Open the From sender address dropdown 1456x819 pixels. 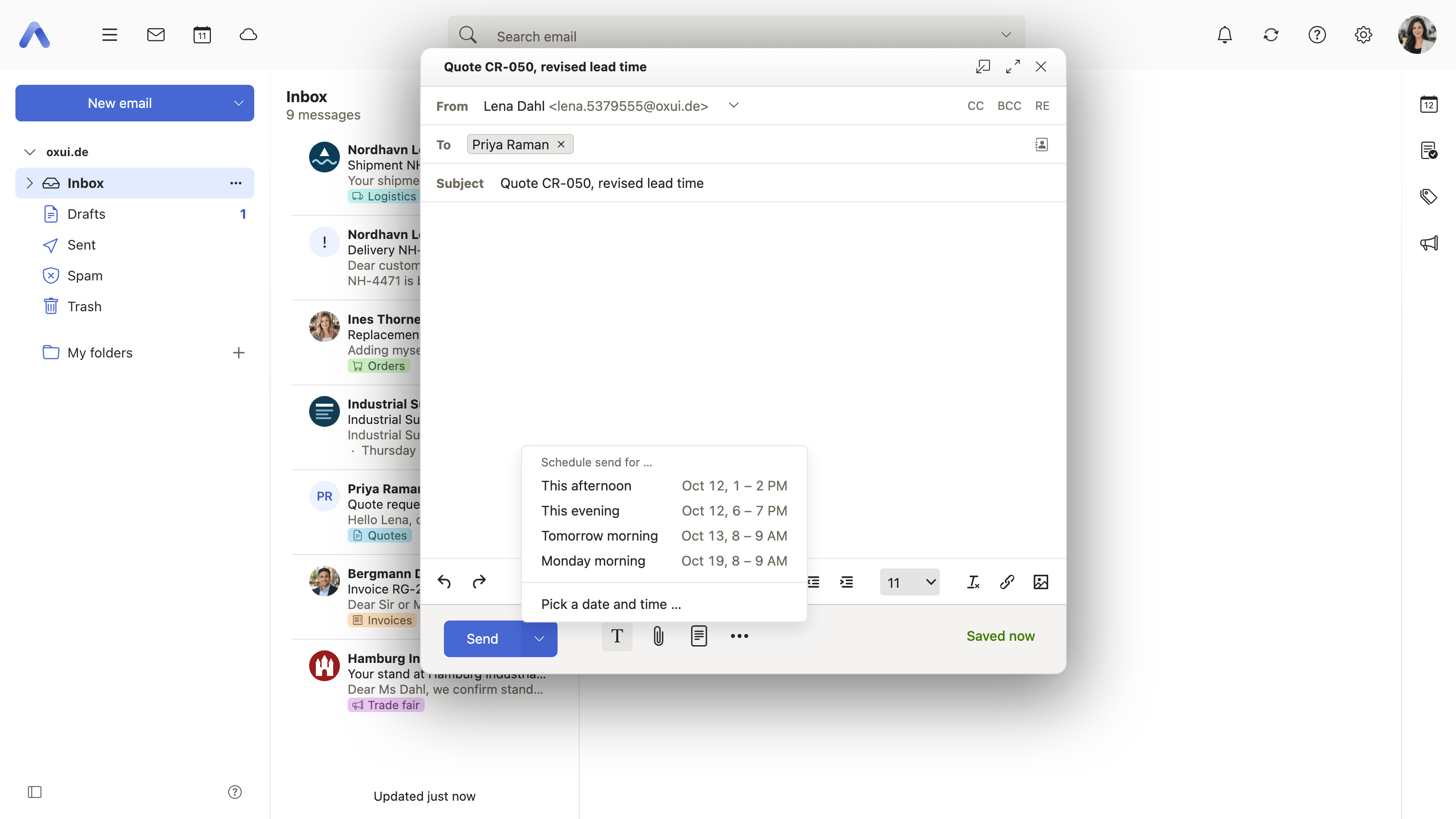click(733, 106)
